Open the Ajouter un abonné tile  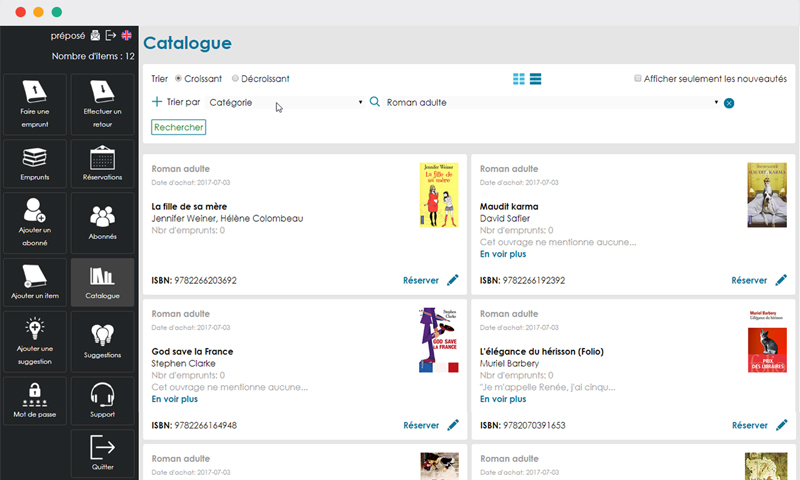[x=35, y=223]
